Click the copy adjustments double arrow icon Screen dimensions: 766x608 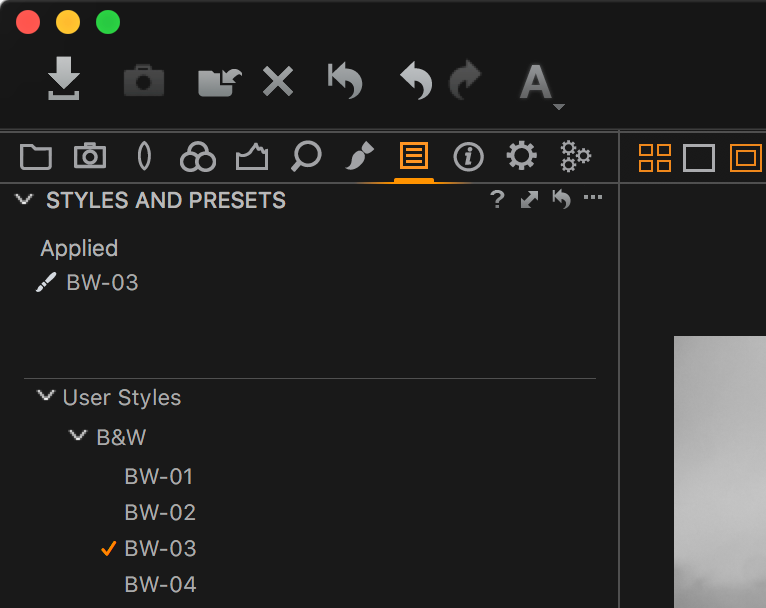(529, 199)
